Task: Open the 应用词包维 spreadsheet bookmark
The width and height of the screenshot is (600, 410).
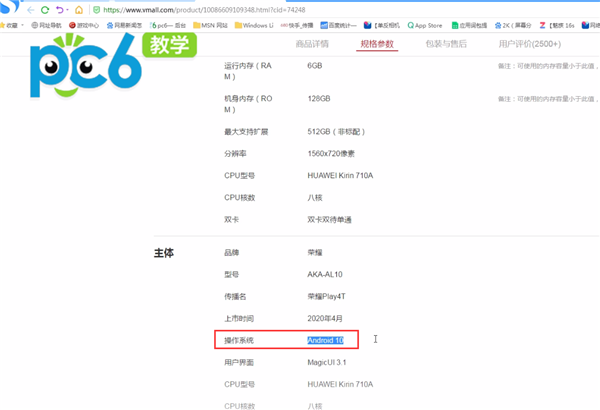Action: 469,25
